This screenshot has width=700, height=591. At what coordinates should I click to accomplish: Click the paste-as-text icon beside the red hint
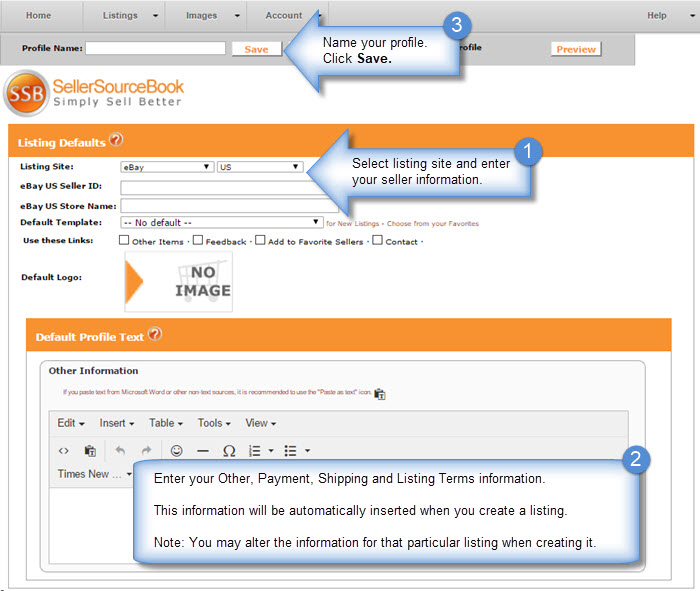380,394
